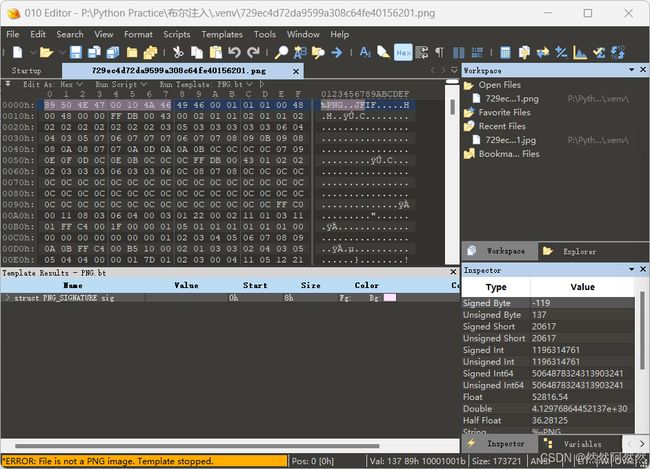Open the Format menu
Screen dimensions: 650x469
[138, 34]
